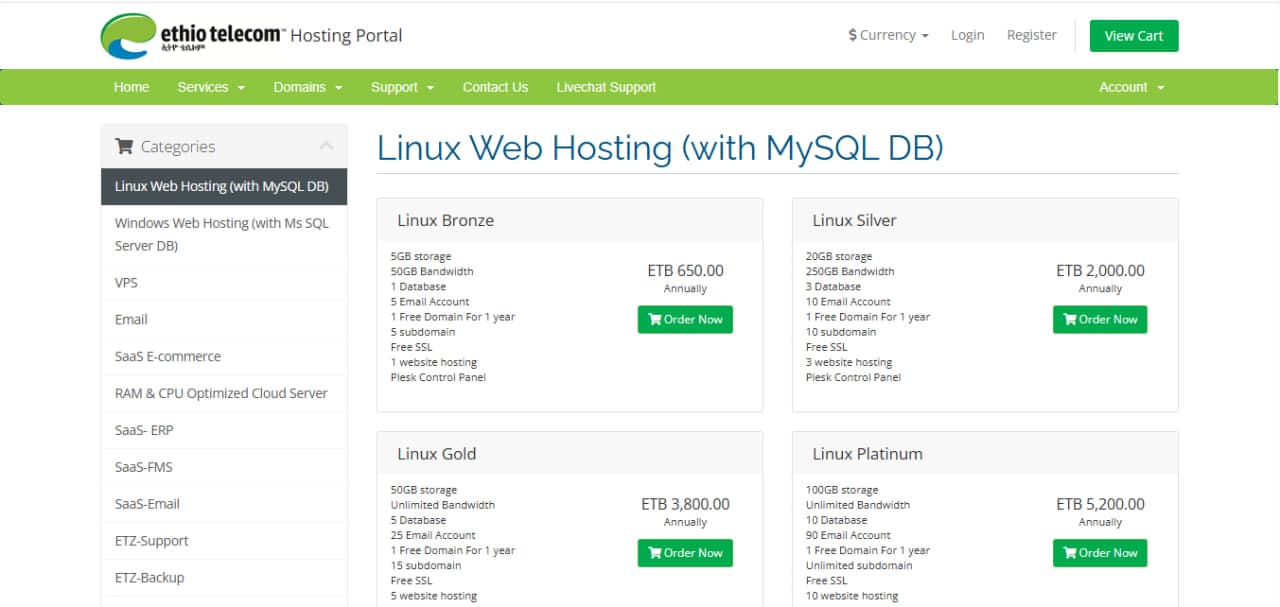Viewport: 1280px width, 607px height.
Task: Click the ETB 3,800.00 price
Action: pos(685,505)
